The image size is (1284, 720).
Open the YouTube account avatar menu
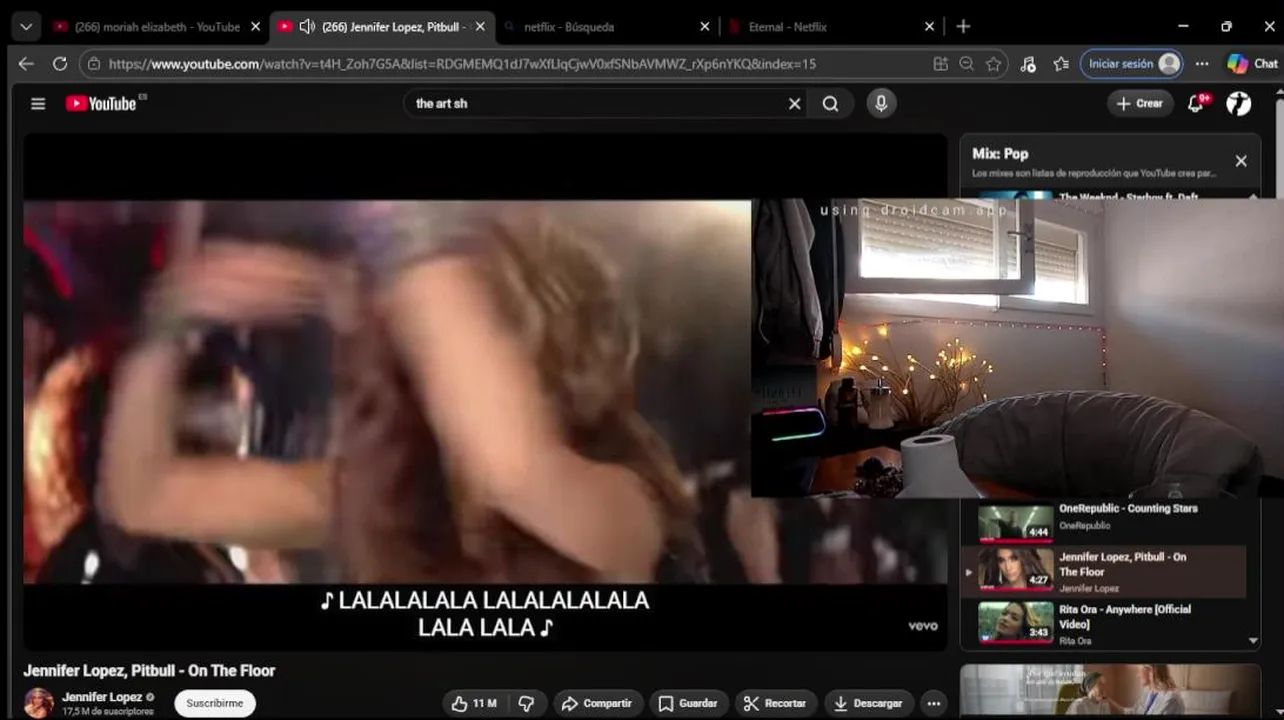(x=1239, y=103)
